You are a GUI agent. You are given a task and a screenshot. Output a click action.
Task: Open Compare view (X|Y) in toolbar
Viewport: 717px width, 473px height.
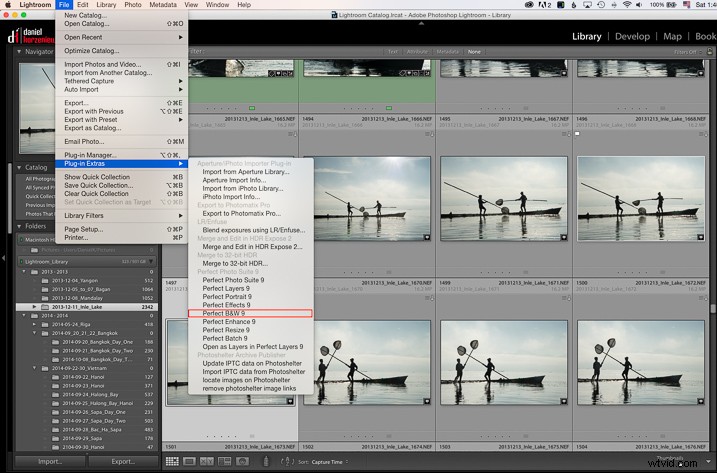pyautogui.click(x=207, y=461)
